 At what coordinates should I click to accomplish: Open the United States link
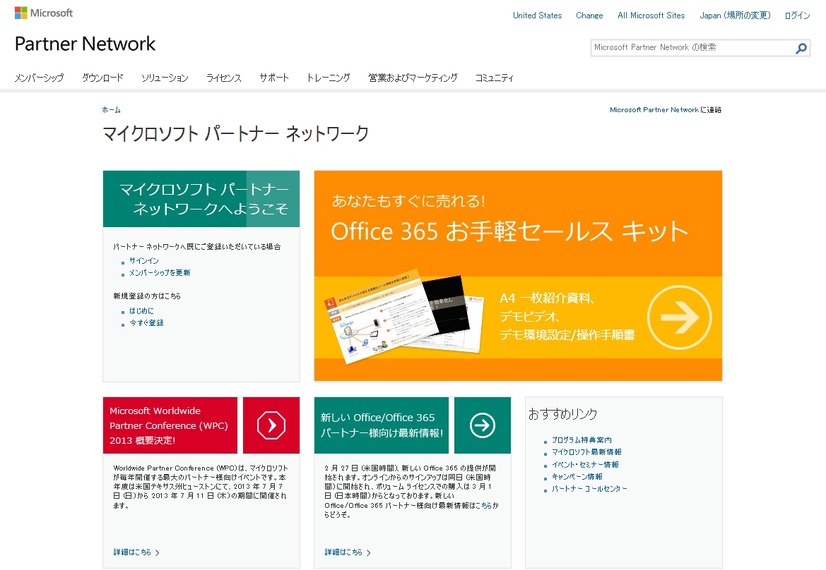pyautogui.click(x=537, y=15)
